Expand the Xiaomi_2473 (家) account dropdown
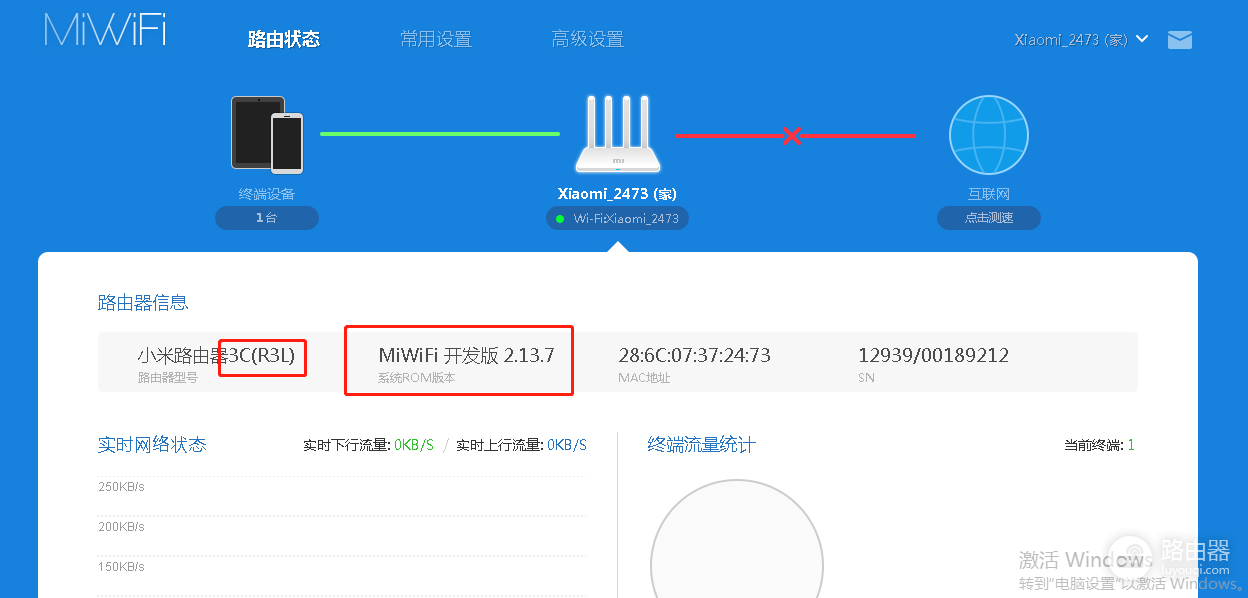The width and height of the screenshot is (1248, 598). tap(1081, 40)
